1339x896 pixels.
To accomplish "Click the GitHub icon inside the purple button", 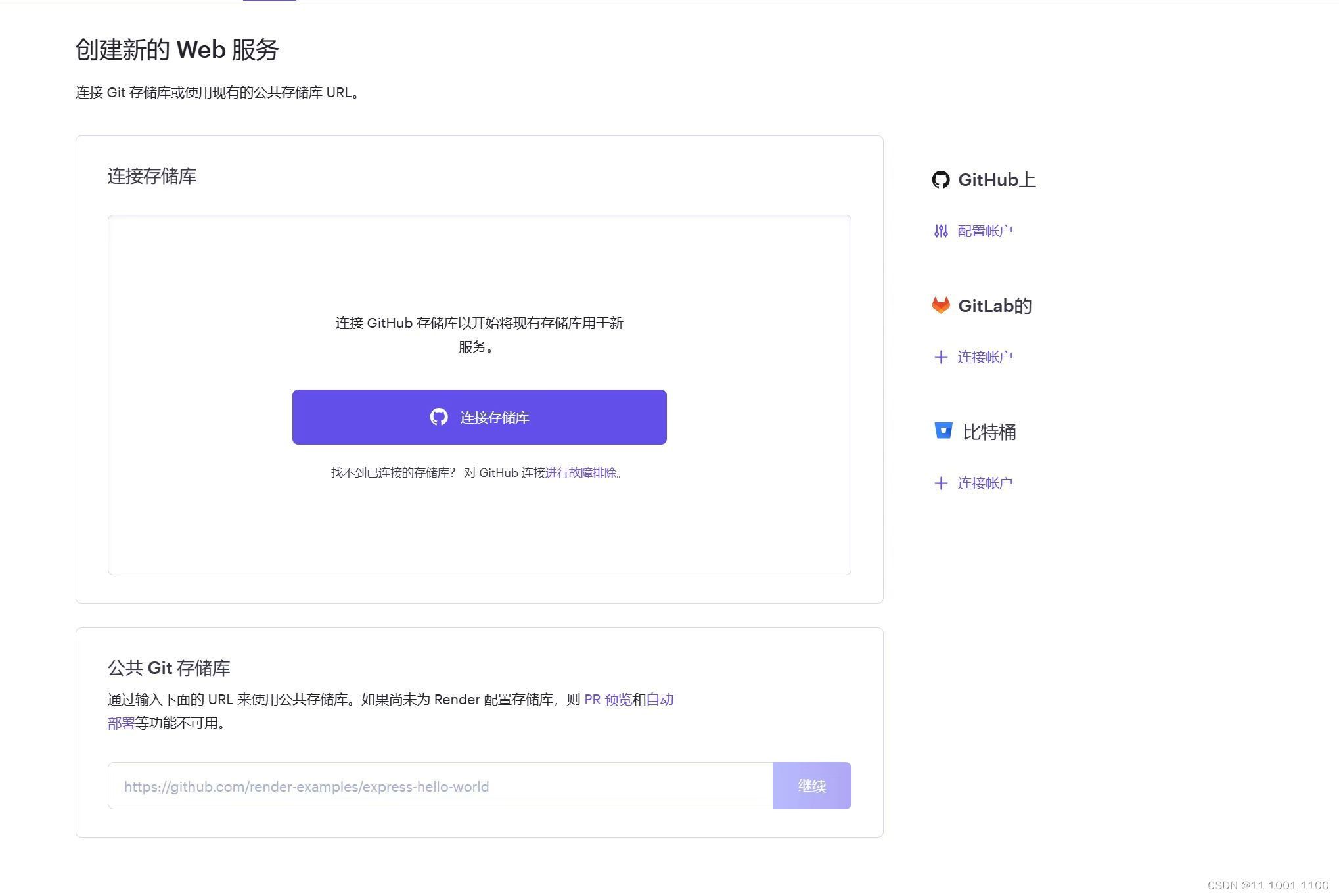I will tap(439, 417).
